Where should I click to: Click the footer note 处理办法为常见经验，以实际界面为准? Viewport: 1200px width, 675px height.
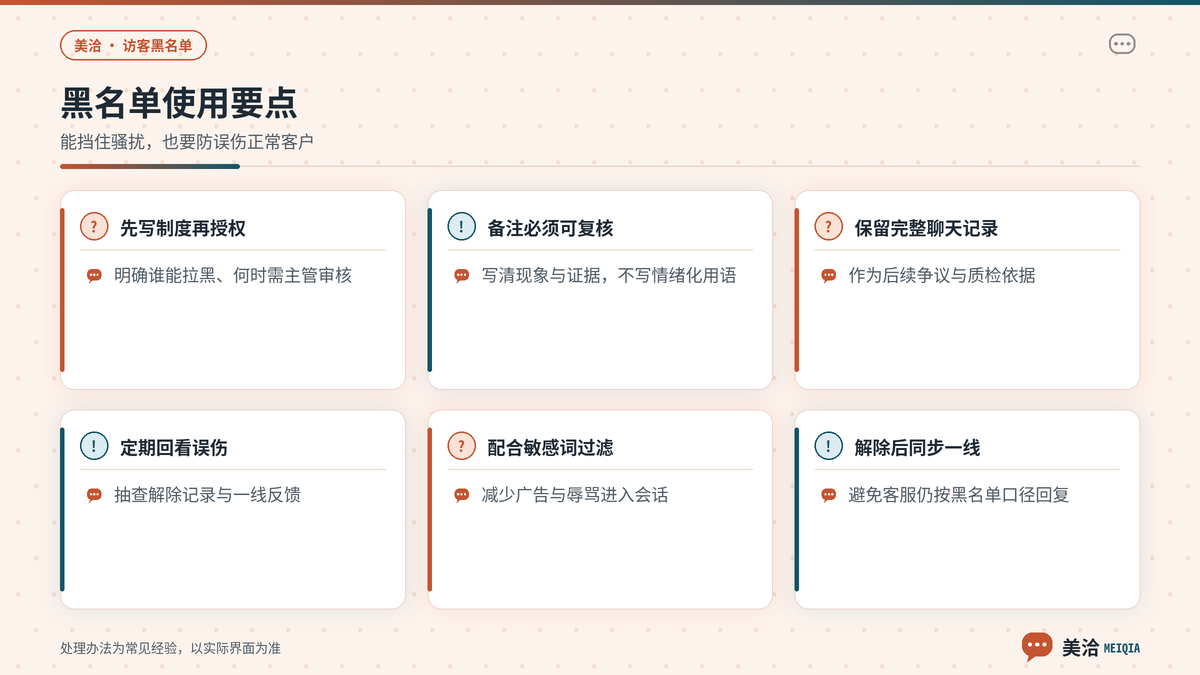(171, 648)
